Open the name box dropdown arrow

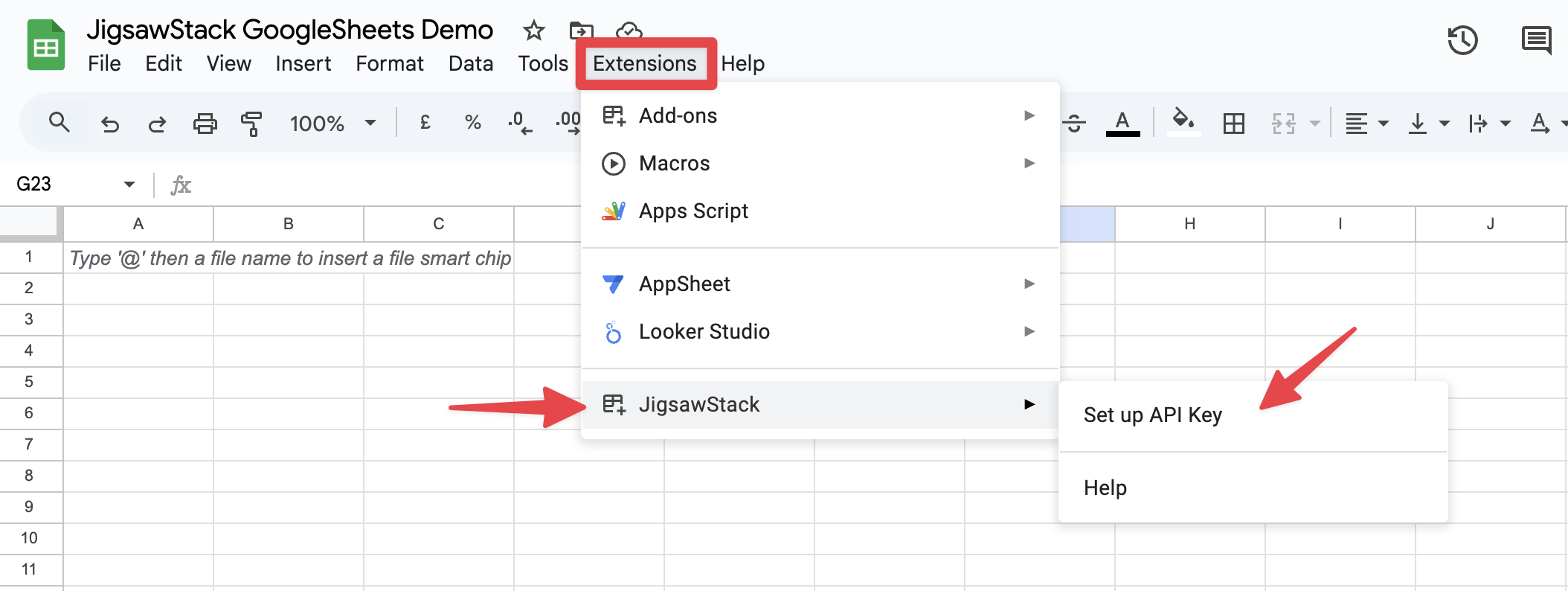coord(129,184)
